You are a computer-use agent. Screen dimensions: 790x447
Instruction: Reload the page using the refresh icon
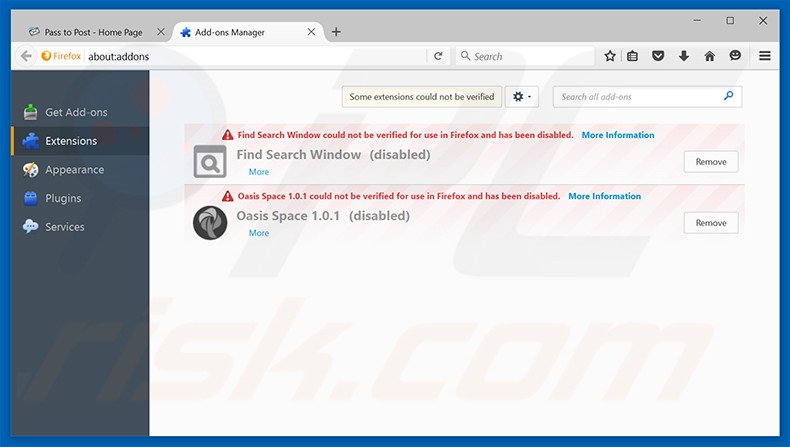pyautogui.click(x=438, y=56)
